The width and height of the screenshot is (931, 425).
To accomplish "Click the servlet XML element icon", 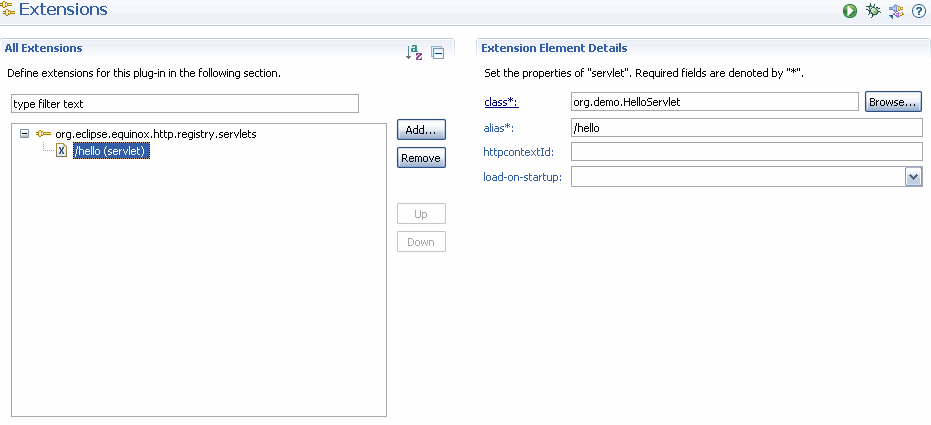I will [62, 151].
